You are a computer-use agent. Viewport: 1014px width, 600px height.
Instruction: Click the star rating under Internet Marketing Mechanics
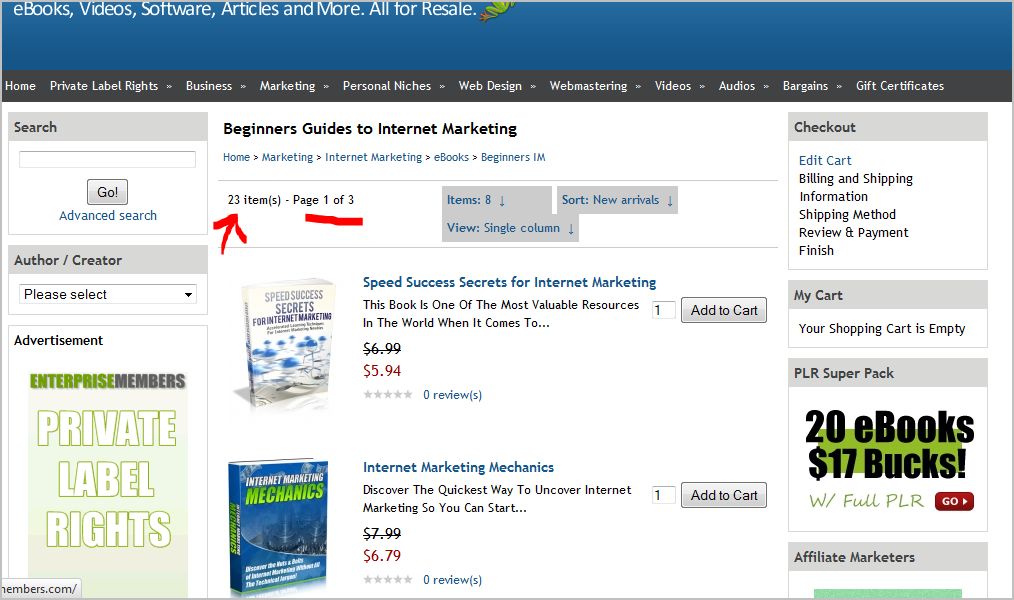[387, 579]
